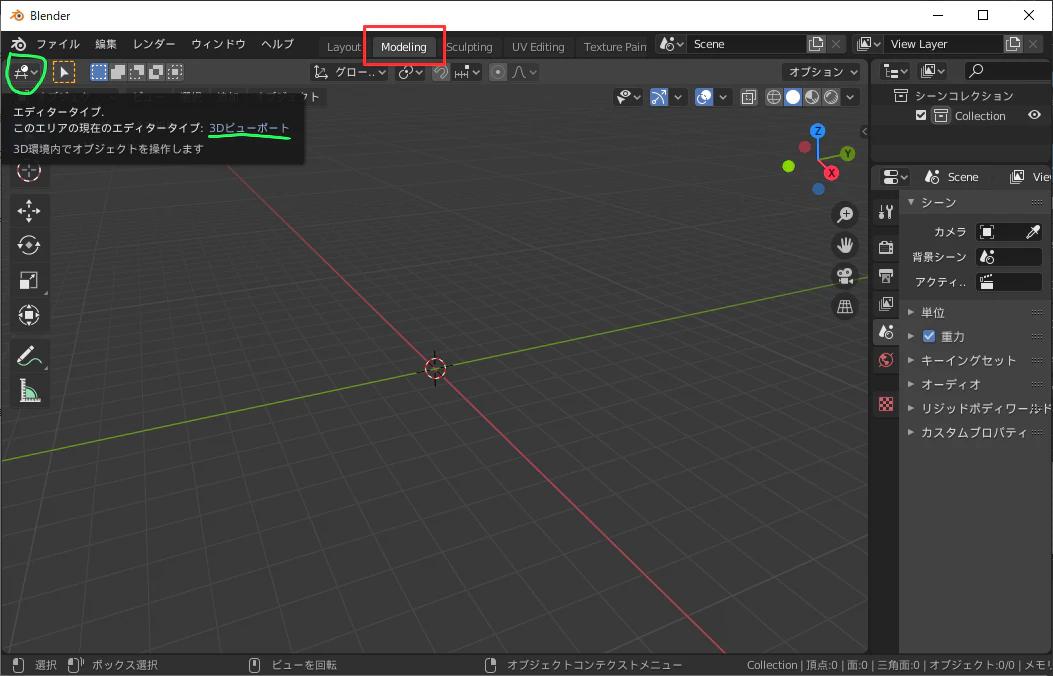Image resolution: width=1053 pixels, height=676 pixels.
Task: Select the Rotate tool in the left toolbar
Action: (29, 245)
